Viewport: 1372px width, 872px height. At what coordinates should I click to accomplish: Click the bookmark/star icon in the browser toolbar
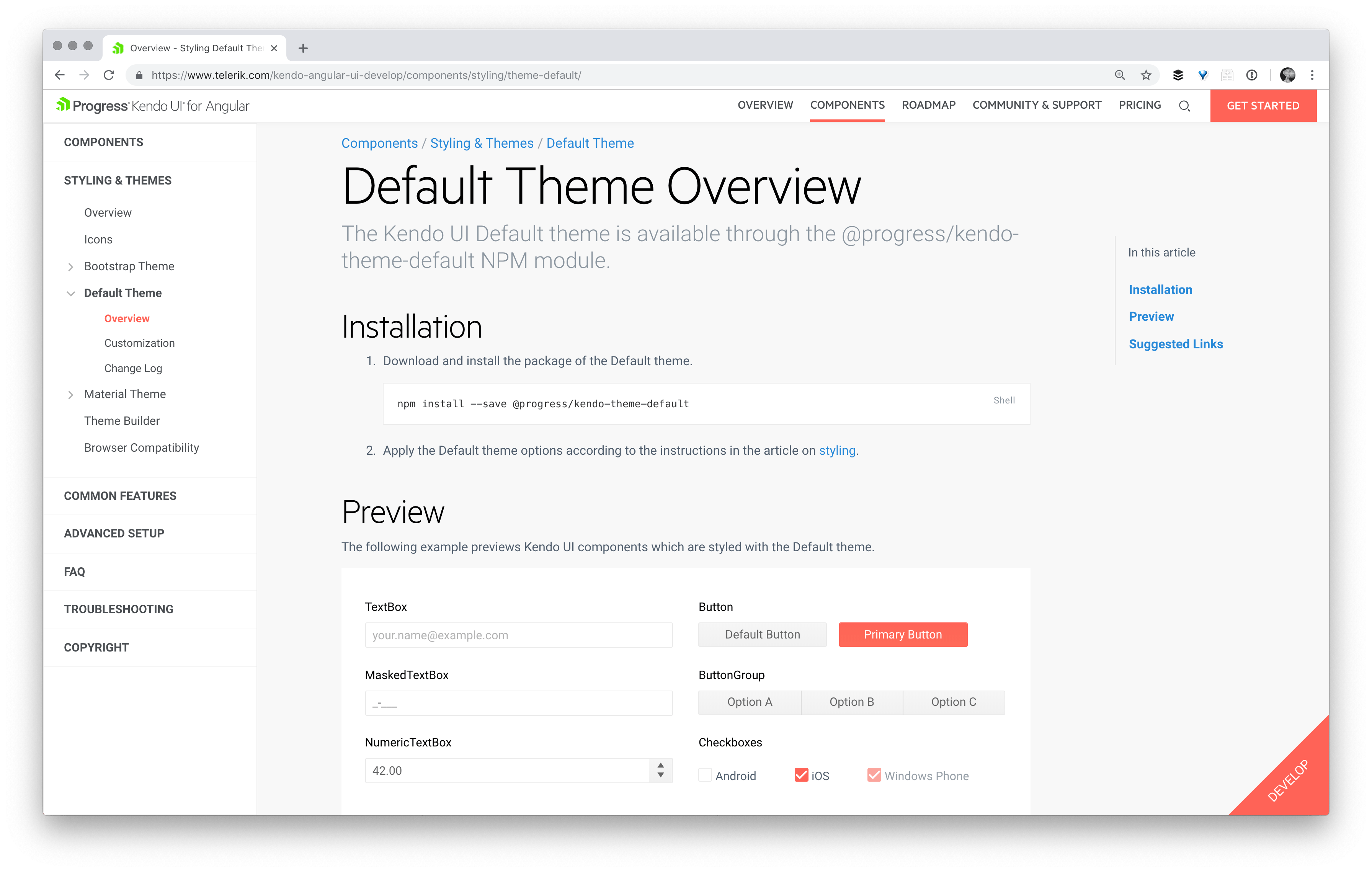click(x=1147, y=75)
